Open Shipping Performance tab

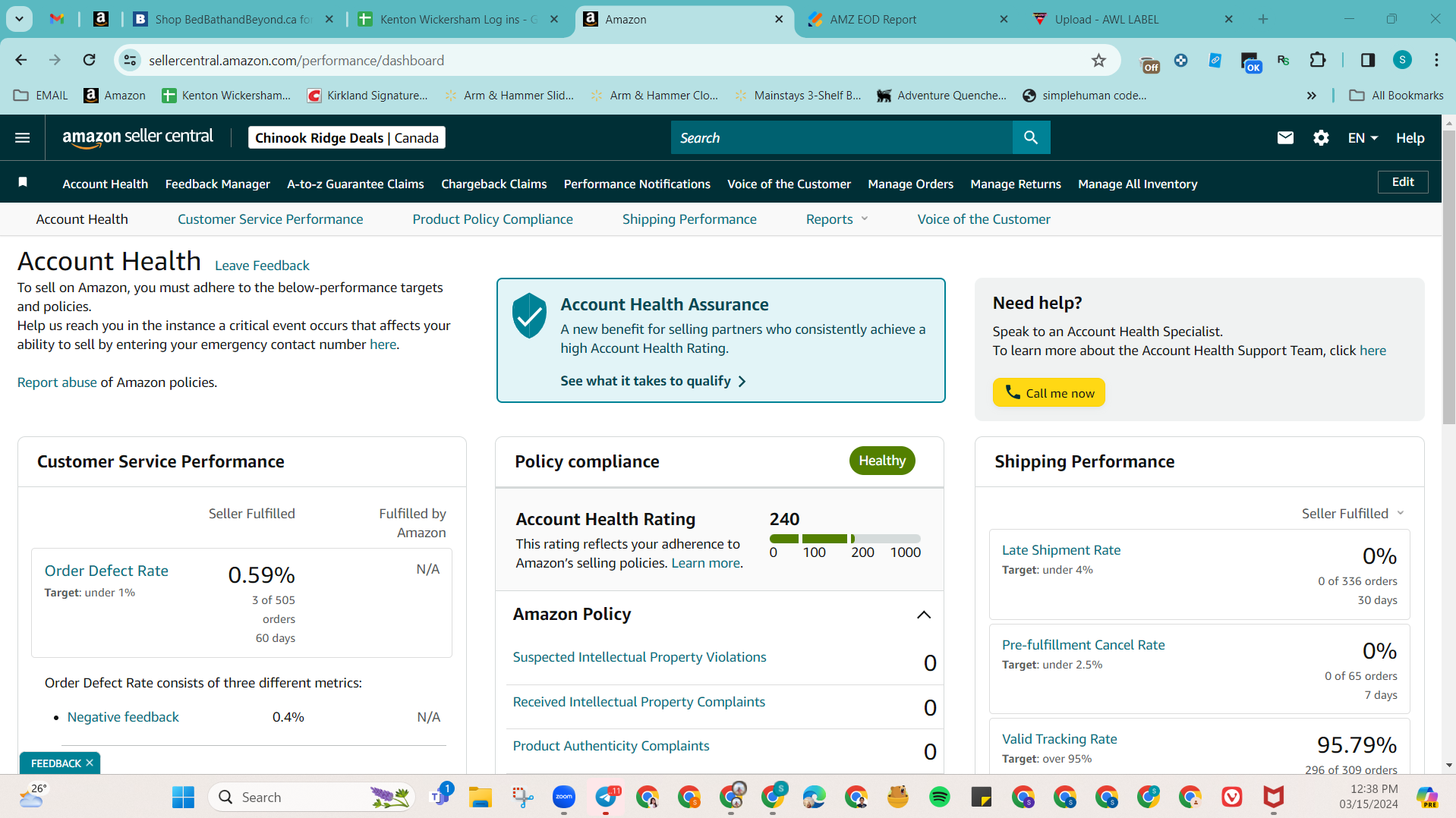(689, 219)
